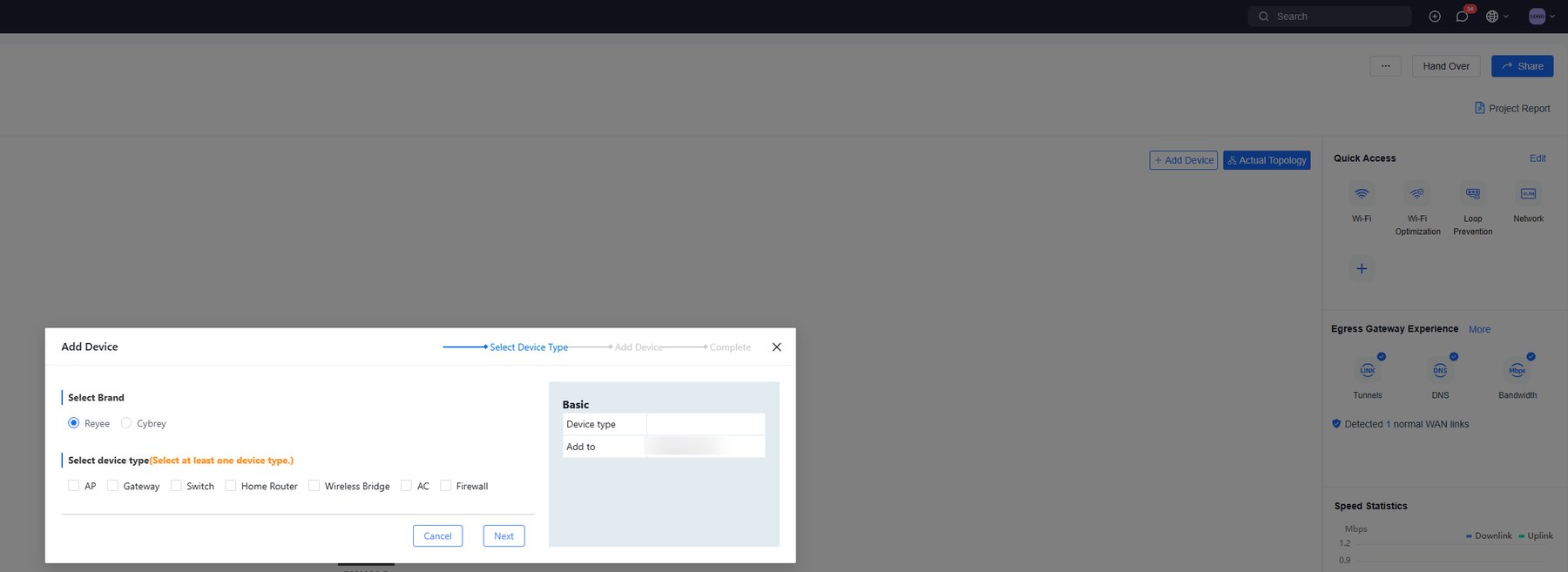Open the language globe dropdown
Screen dimensions: 1568x572
click(x=1497, y=17)
